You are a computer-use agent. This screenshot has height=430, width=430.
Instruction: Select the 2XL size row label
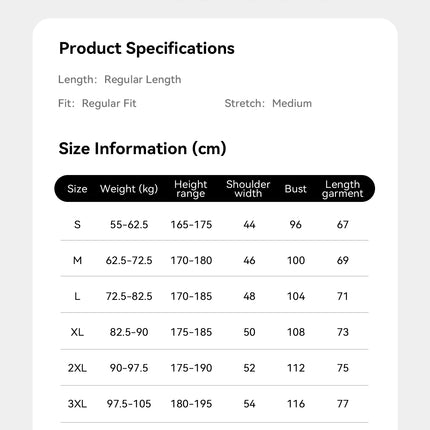[x=77, y=368]
